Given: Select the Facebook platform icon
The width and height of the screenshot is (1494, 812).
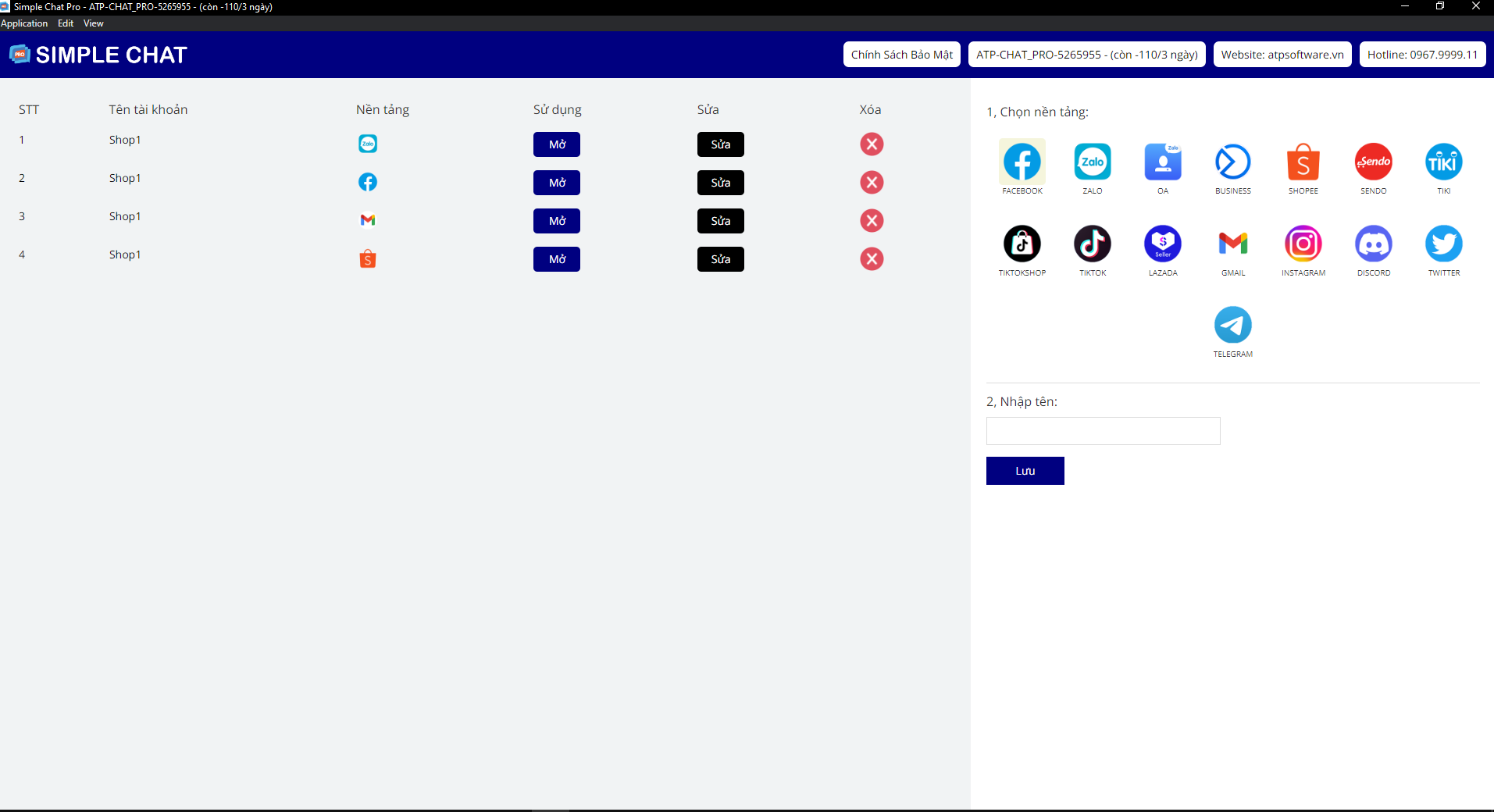Looking at the screenshot, I should [1022, 162].
